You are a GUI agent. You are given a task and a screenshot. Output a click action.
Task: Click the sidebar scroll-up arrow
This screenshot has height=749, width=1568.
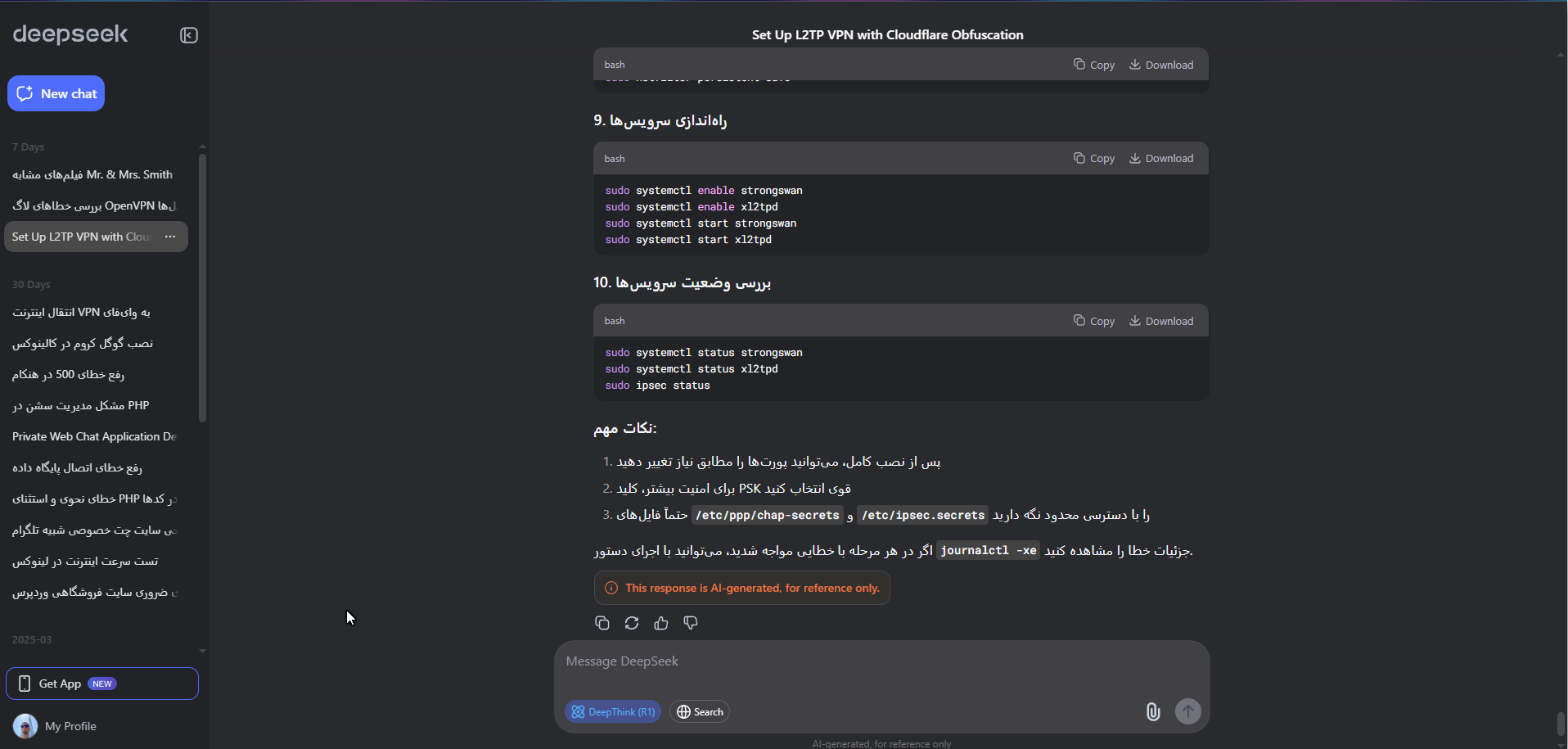202,147
